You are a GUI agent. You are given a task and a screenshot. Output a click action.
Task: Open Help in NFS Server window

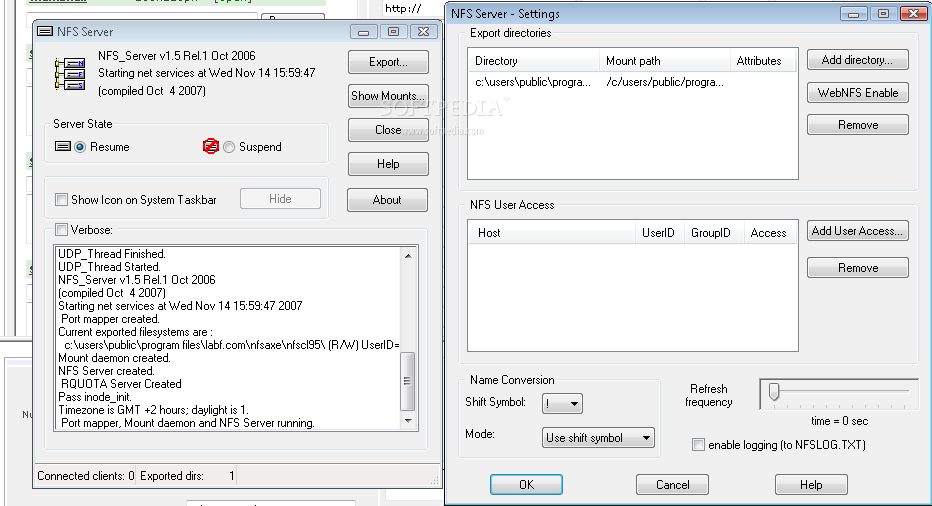[388, 164]
